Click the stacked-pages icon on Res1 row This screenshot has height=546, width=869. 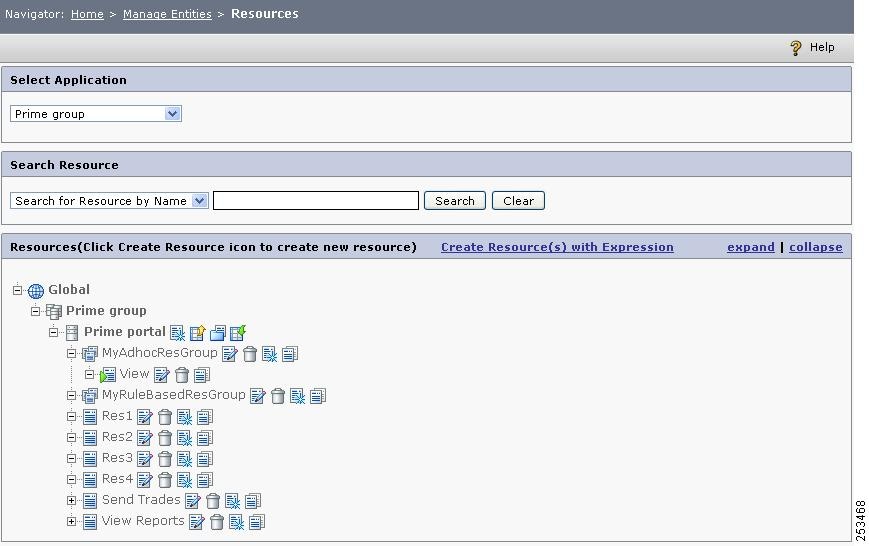(205, 417)
